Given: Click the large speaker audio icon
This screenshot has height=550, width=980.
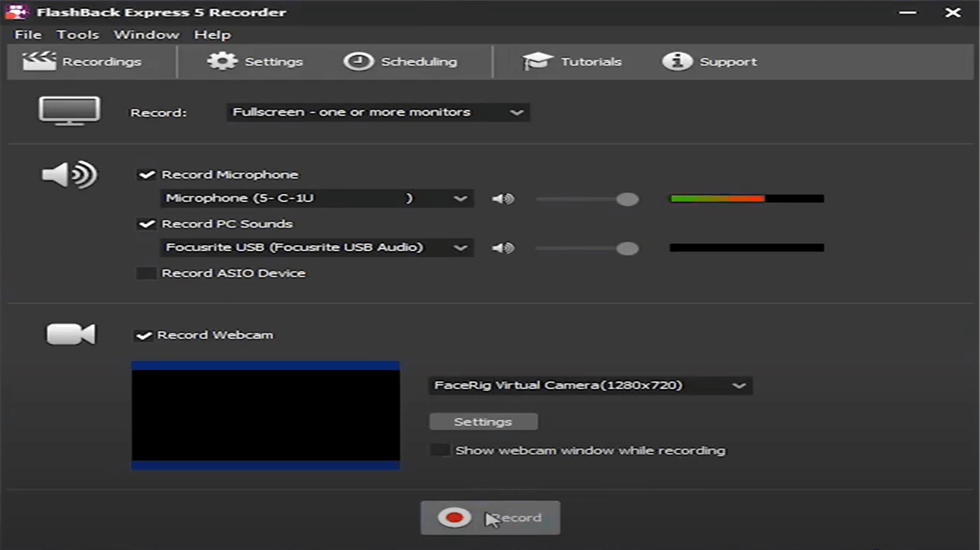Looking at the screenshot, I should pos(69,174).
